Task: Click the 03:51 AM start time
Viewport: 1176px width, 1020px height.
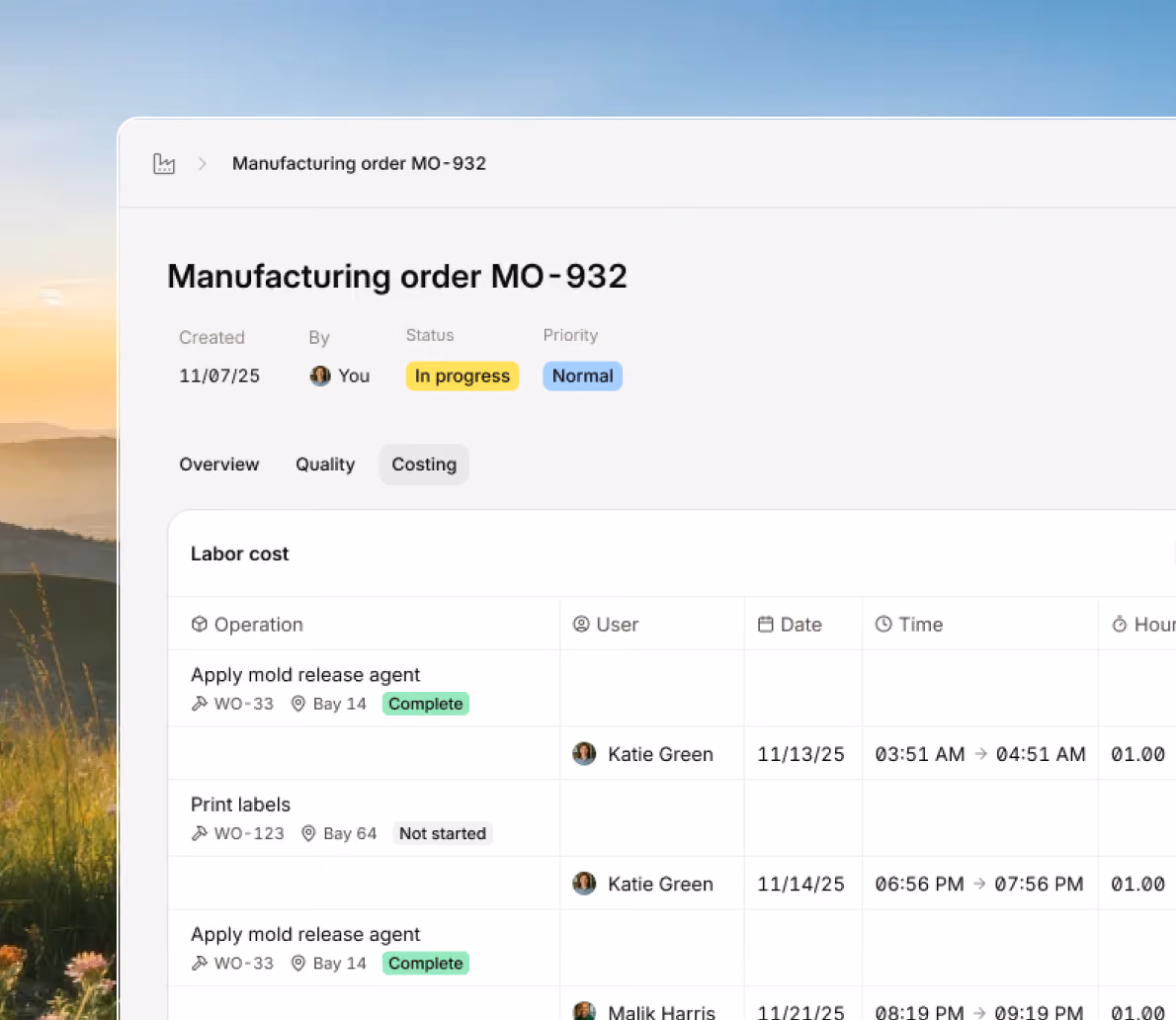Action: pos(919,754)
